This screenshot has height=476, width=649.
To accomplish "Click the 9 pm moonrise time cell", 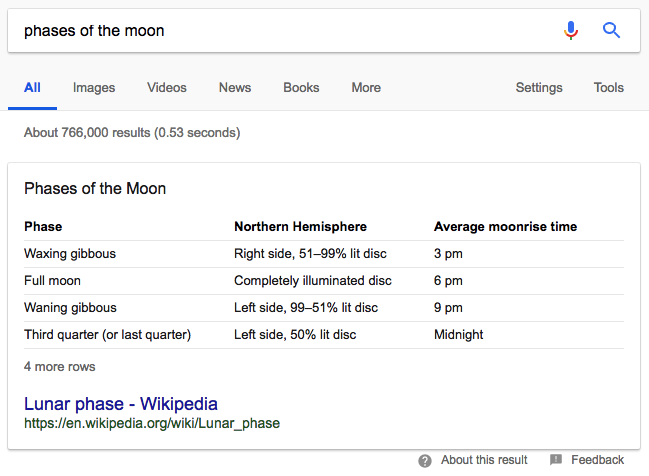I will (x=448, y=308).
